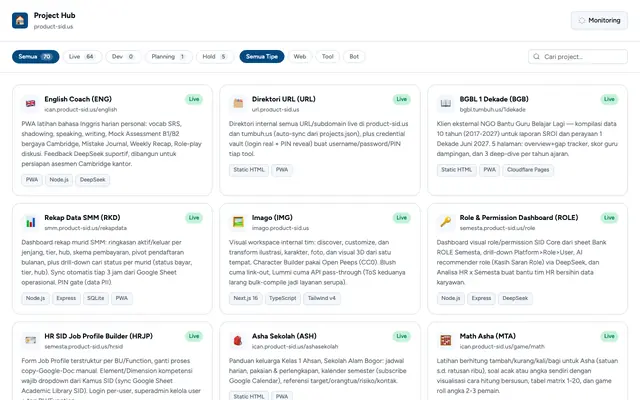
Task: Open the Monitoring button
Action: click(599, 20)
